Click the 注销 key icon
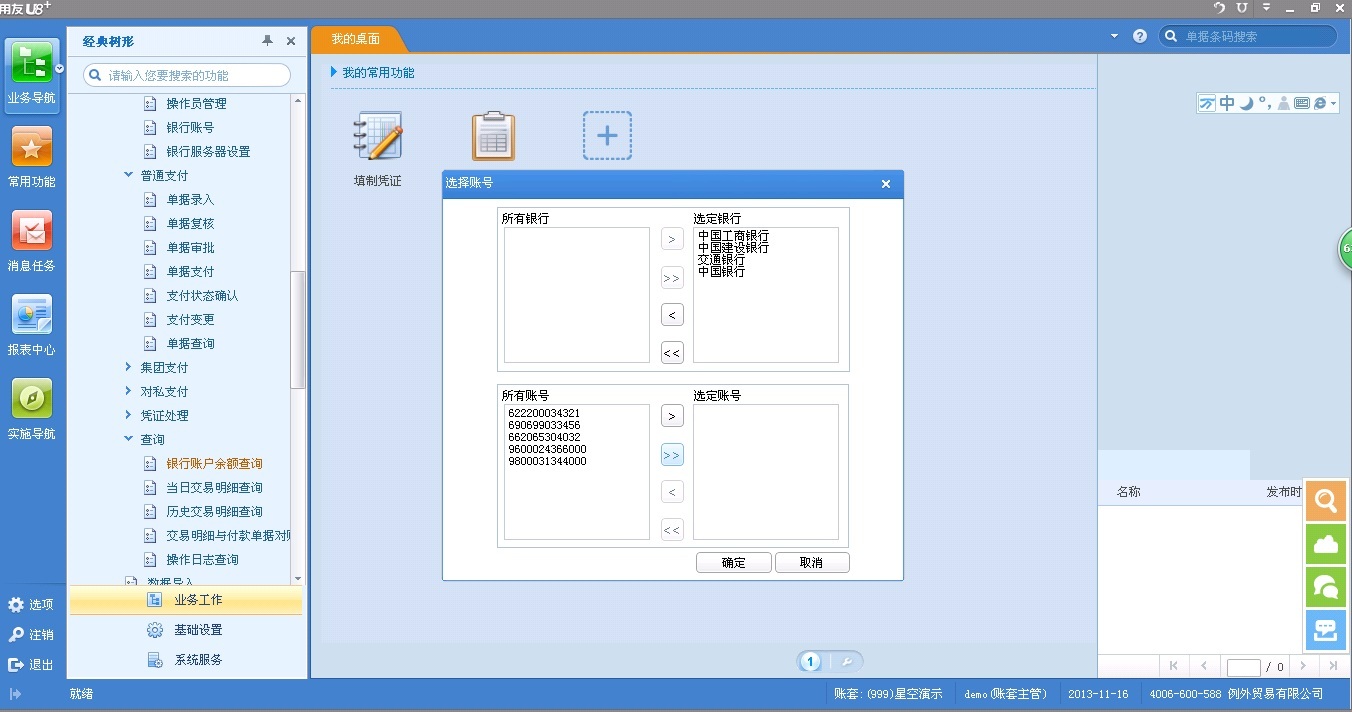 click(16, 635)
